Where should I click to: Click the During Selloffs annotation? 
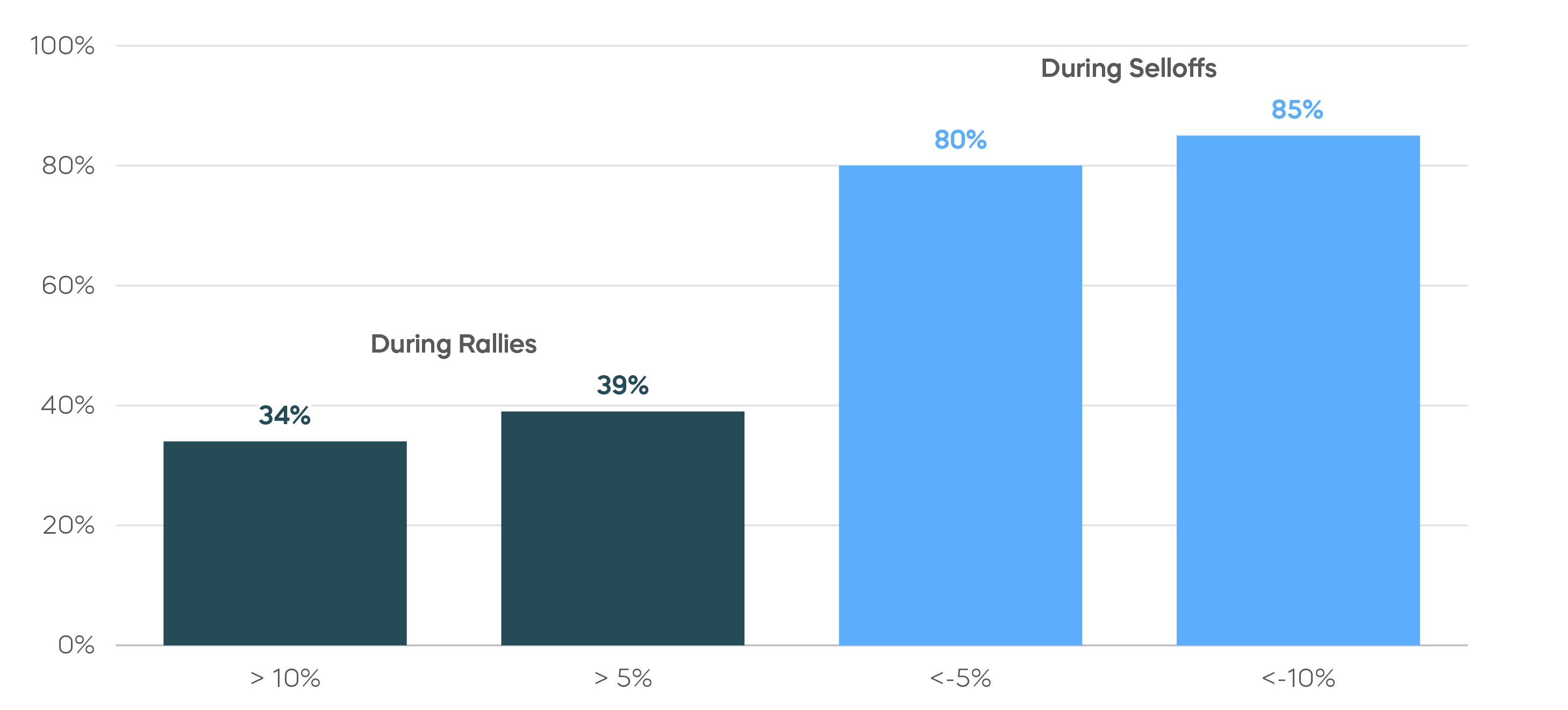point(1129,69)
